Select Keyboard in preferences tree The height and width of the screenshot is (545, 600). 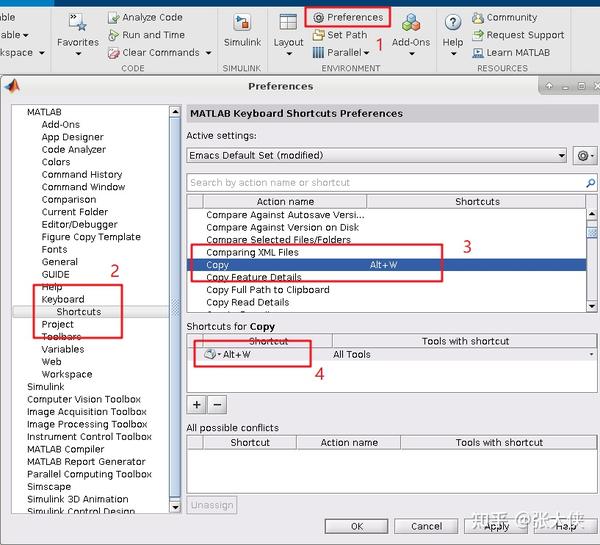pyautogui.click(x=63, y=299)
